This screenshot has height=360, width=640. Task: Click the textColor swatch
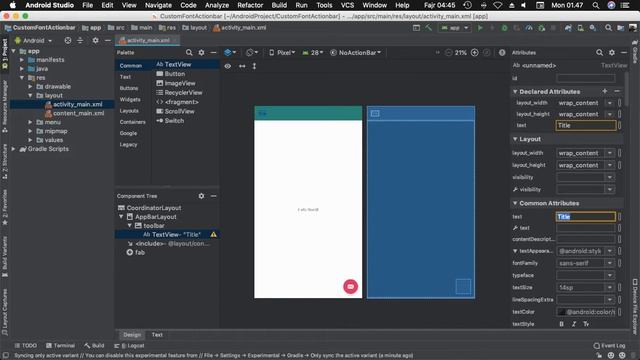pos(562,312)
